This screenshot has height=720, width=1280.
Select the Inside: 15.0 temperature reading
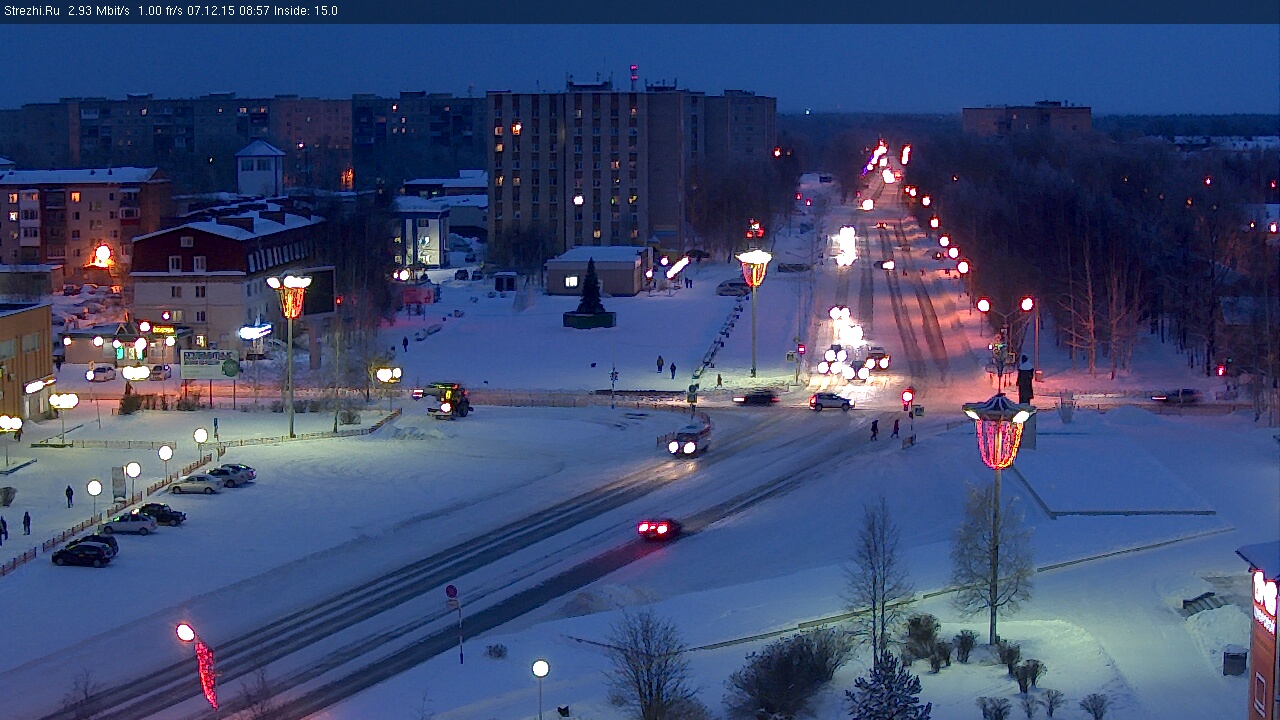(x=306, y=11)
